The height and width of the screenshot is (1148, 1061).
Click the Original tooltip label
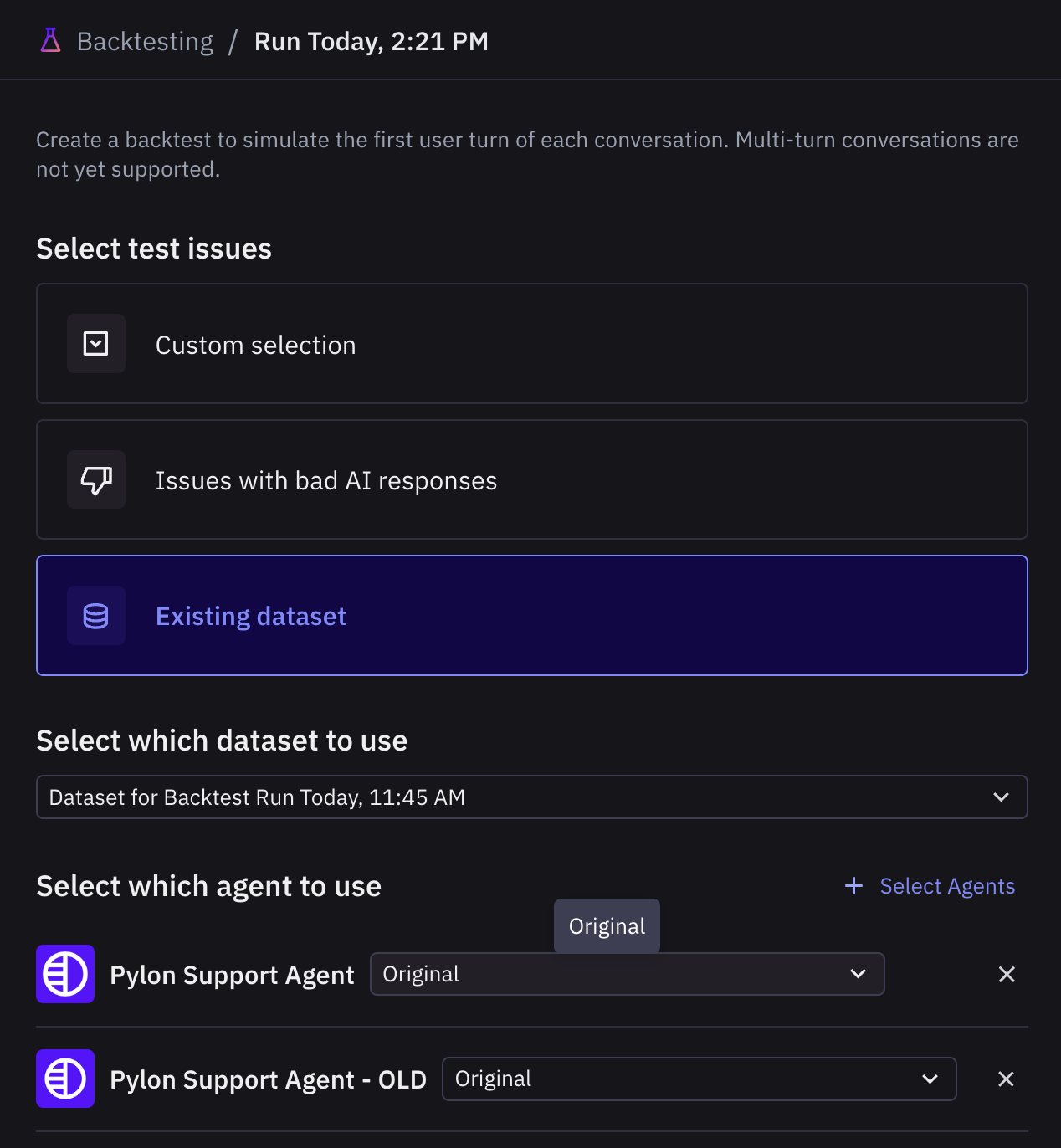tap(607, 926)
